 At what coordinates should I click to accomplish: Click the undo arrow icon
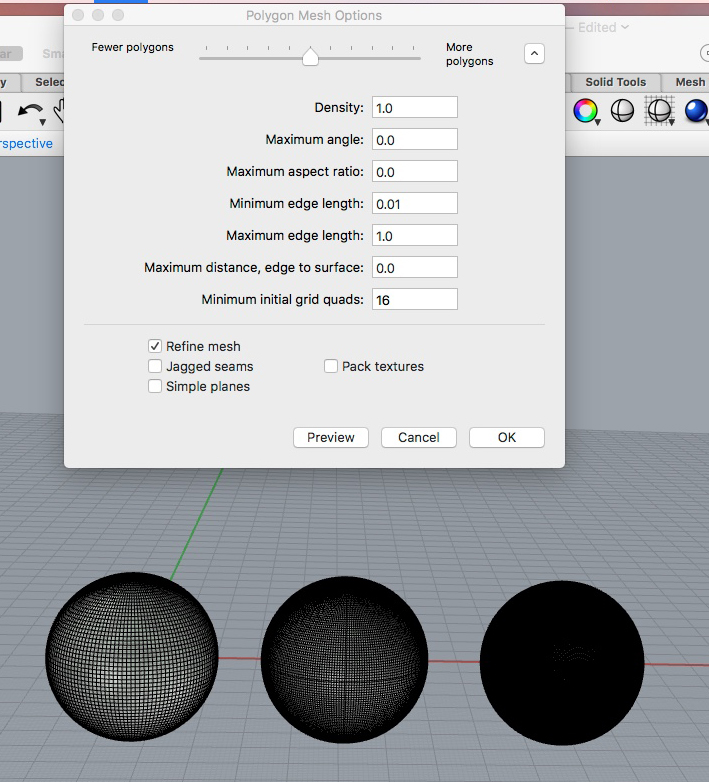click(x=30, y=112)
